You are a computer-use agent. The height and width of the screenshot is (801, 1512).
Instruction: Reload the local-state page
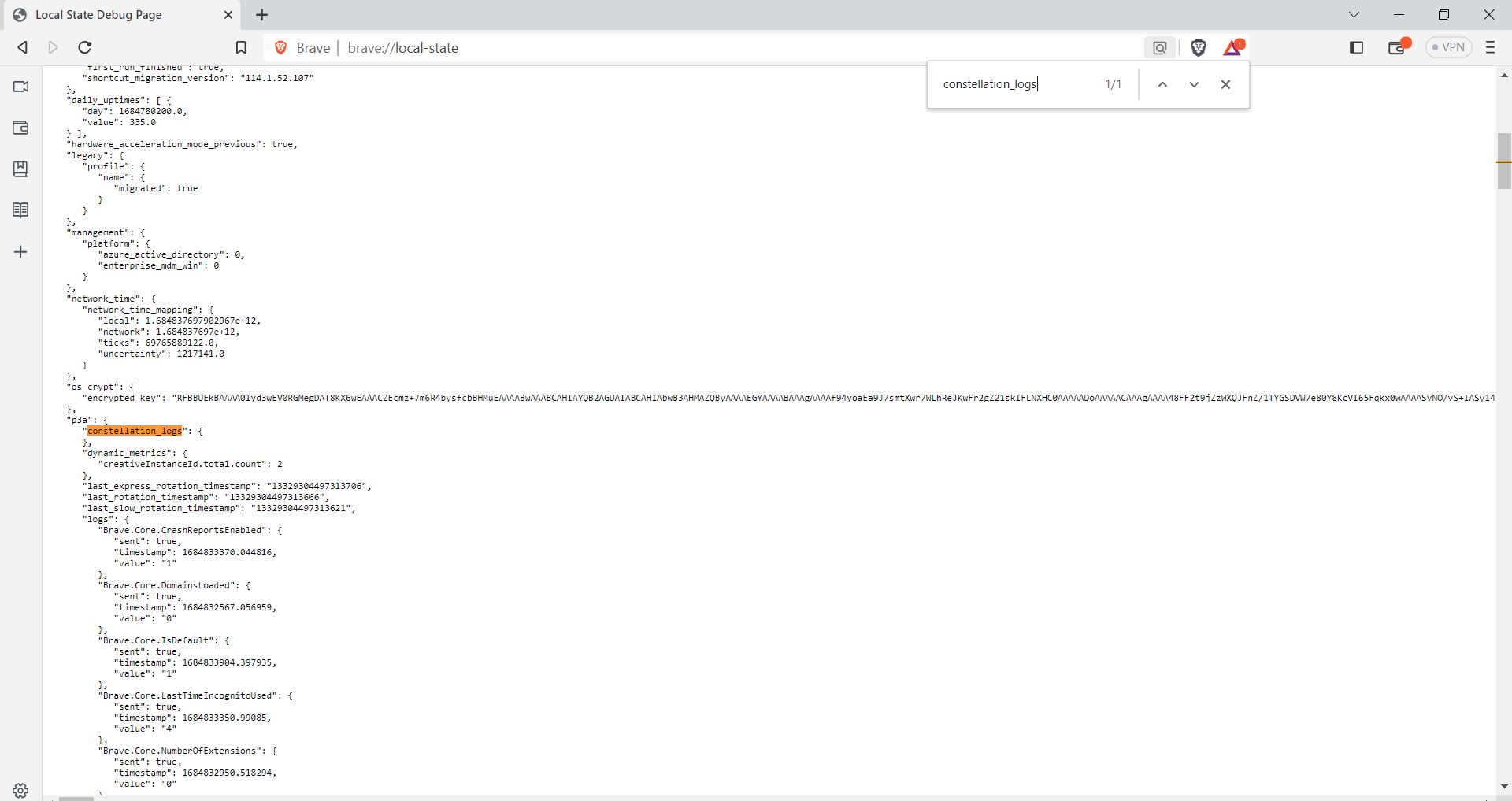pos(84,47)
